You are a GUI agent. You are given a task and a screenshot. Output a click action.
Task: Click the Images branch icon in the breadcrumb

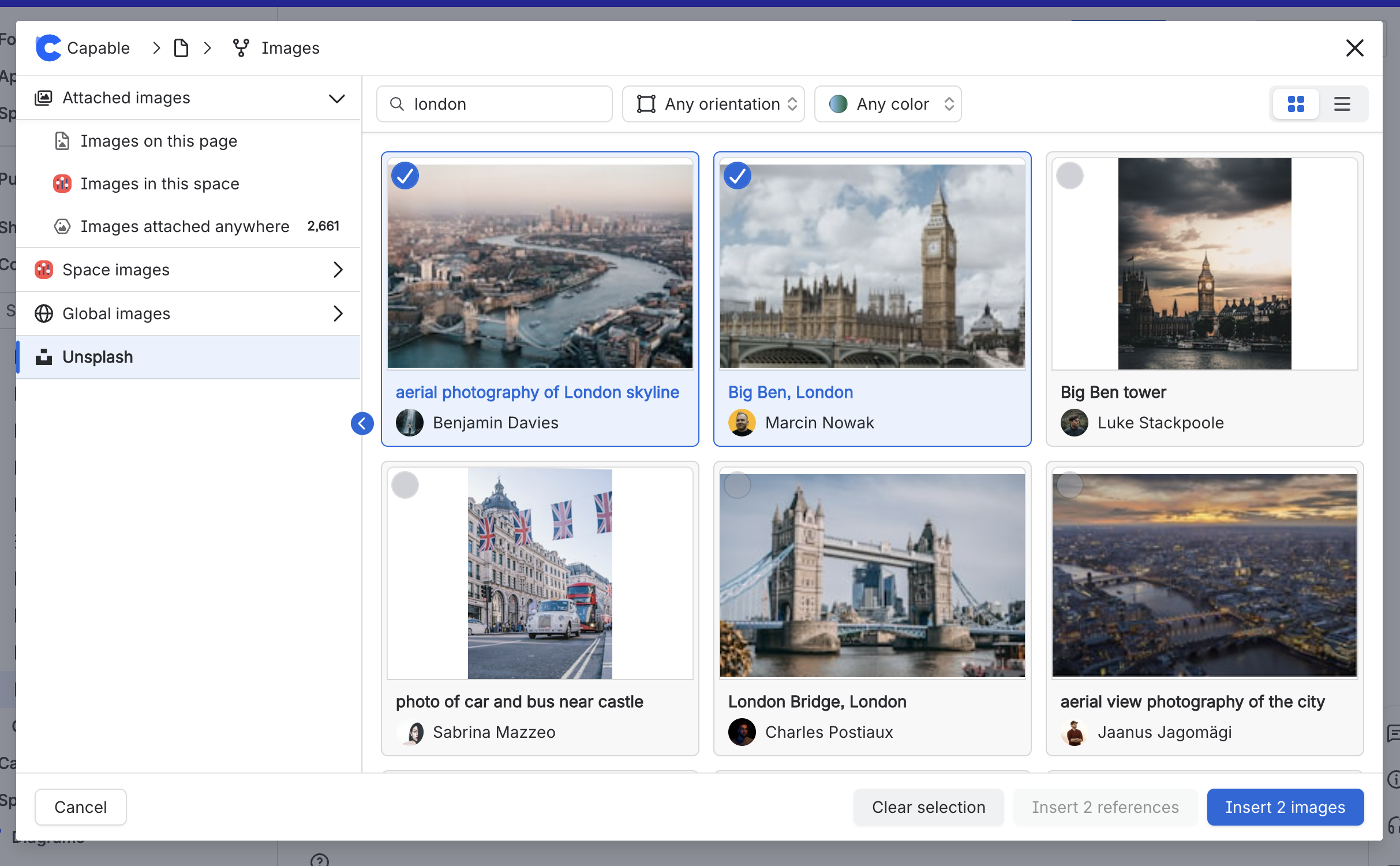pos(241,48)
